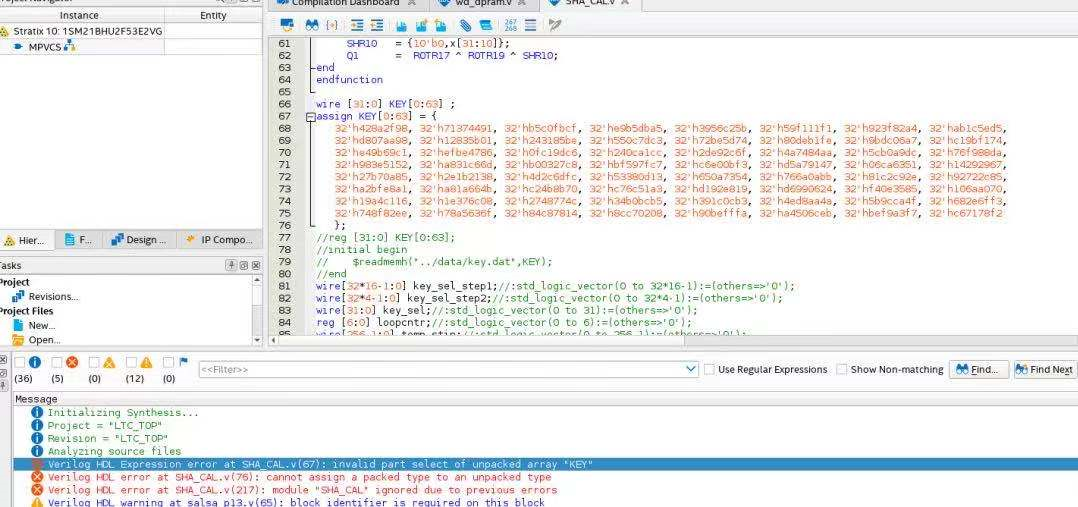Click the Open project file folder icon
The height and width of the screenshot is (507, 1078).
pos(19,340)
